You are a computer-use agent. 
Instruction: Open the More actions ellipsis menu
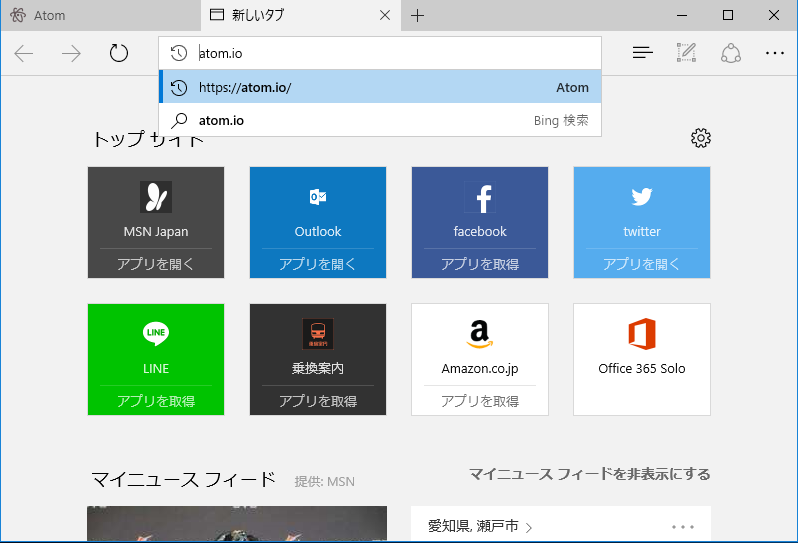pos(775,53)
